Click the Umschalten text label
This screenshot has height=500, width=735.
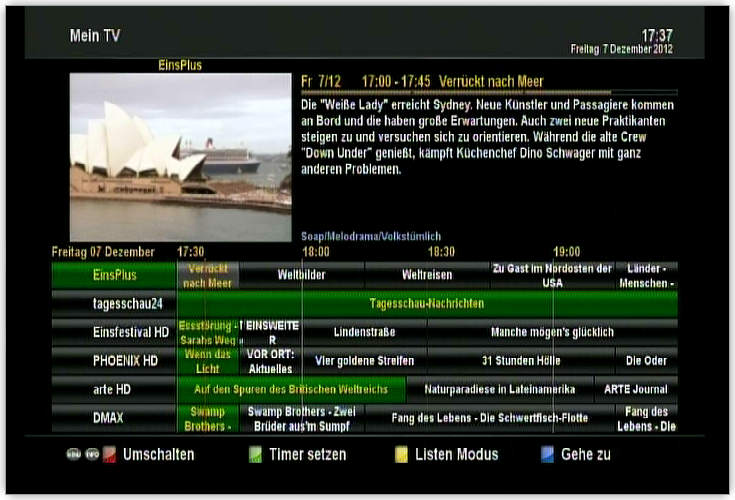click(158, 455)
